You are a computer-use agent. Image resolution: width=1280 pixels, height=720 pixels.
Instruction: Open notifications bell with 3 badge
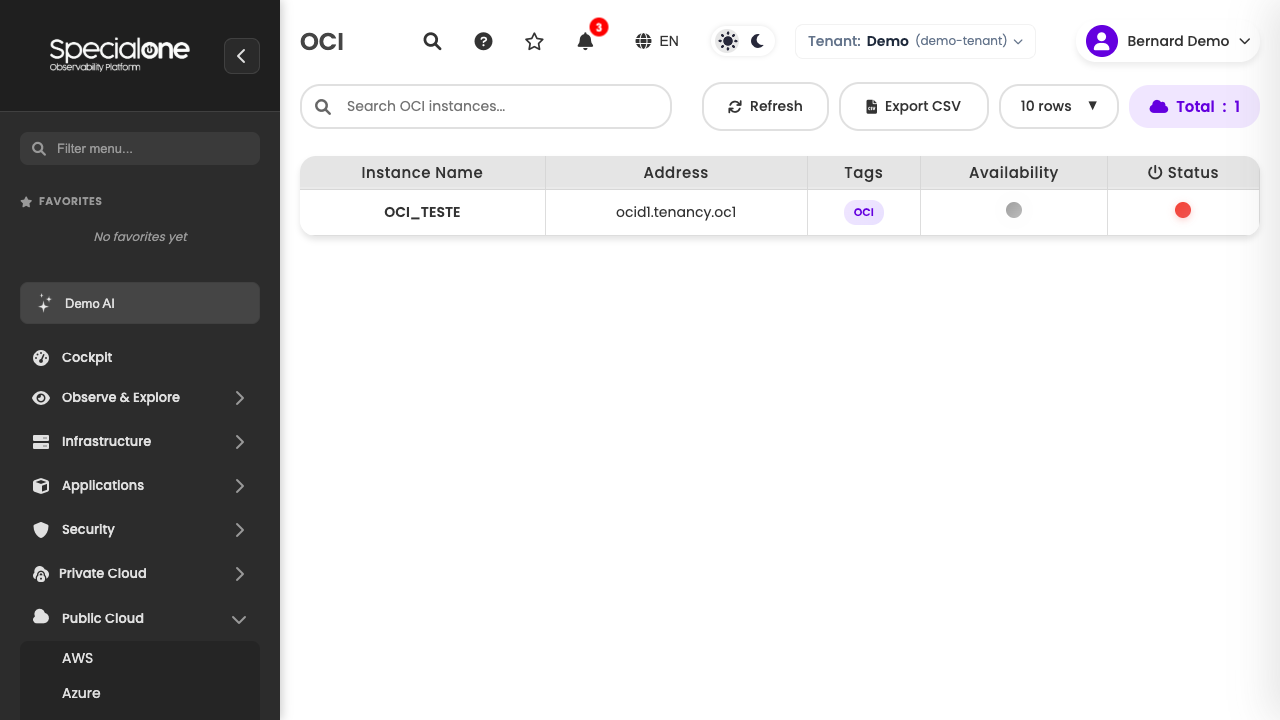point(586,41)
